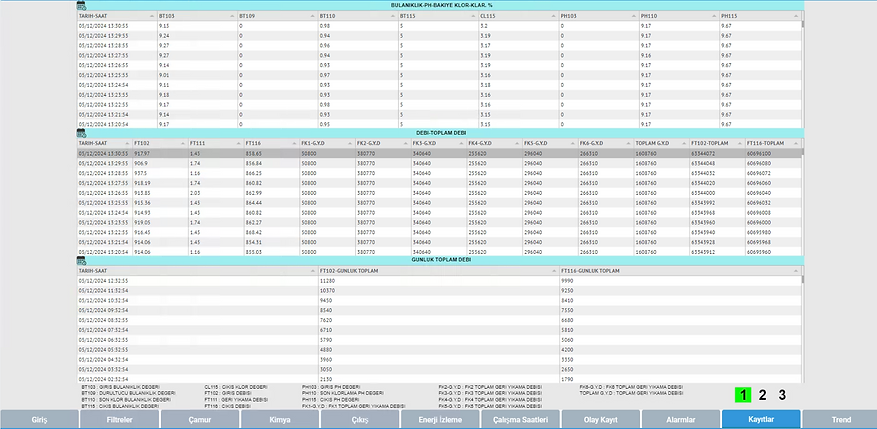Image resolution: width=877 pixels, height=429 pixels.
Task: Click calendar icon above the turbidity-pH table
Action: click(x=81, y=6)
